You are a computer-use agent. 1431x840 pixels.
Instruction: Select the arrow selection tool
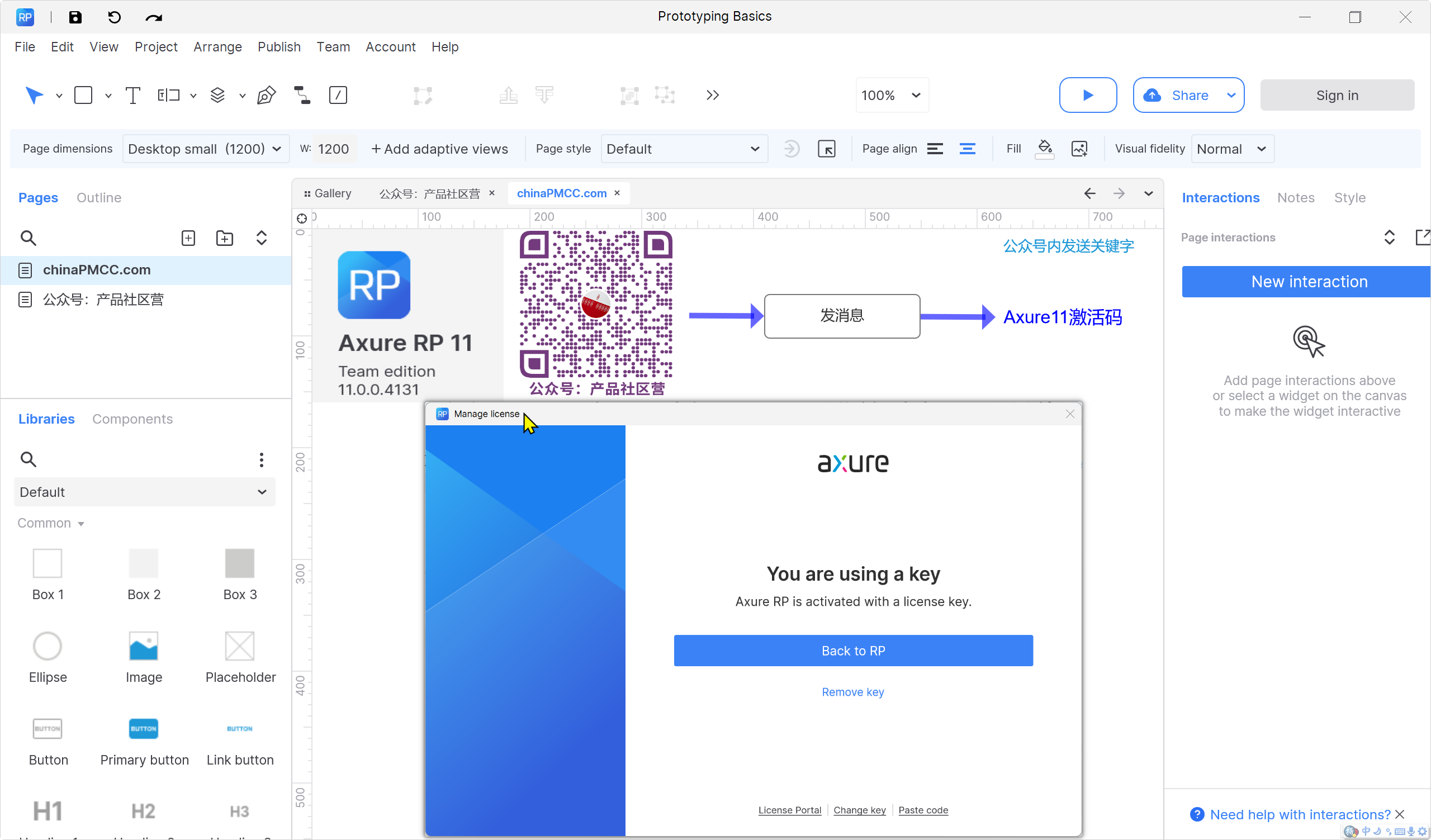34,96
